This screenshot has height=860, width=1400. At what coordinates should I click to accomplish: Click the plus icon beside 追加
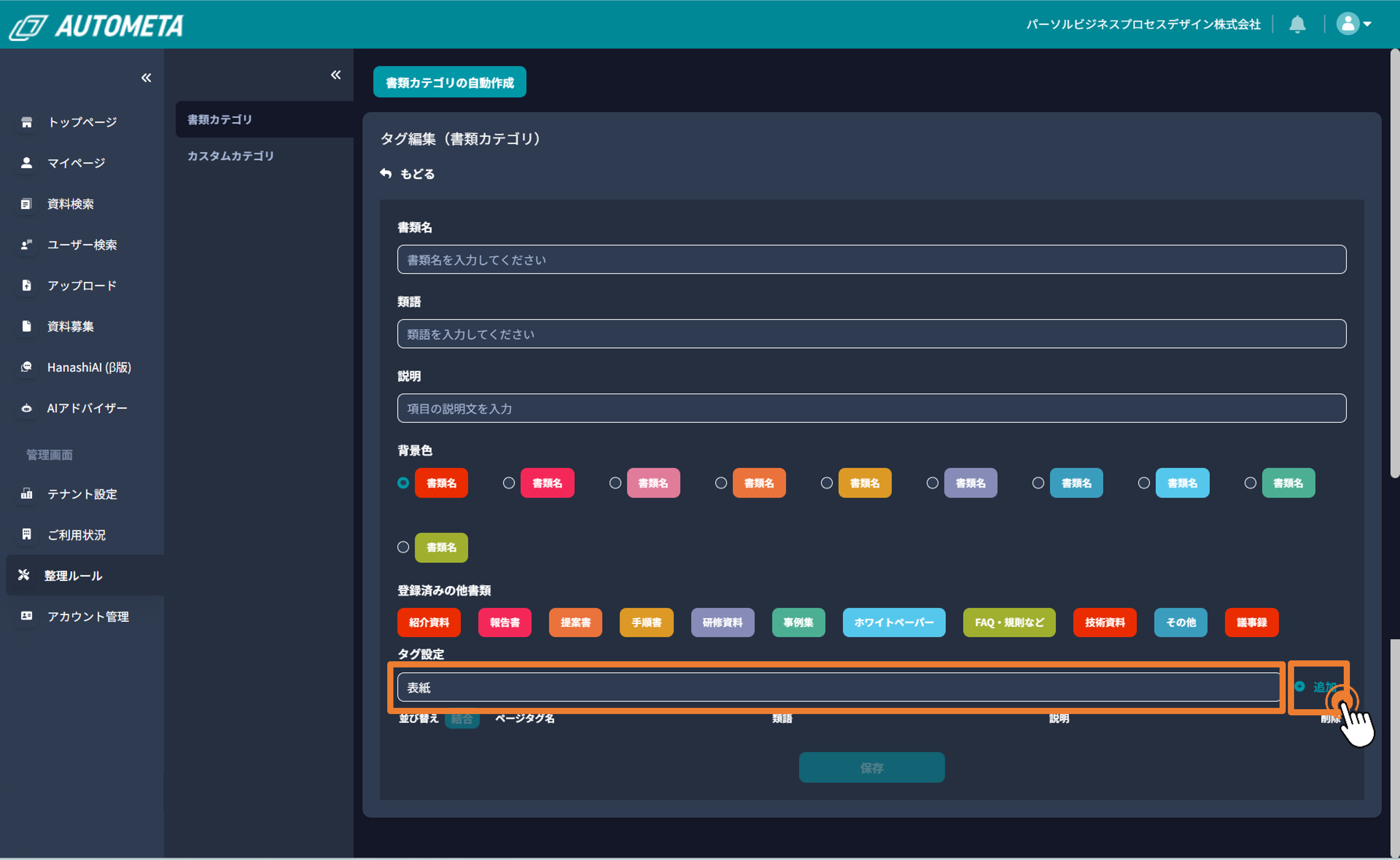tap(1299, 686)
